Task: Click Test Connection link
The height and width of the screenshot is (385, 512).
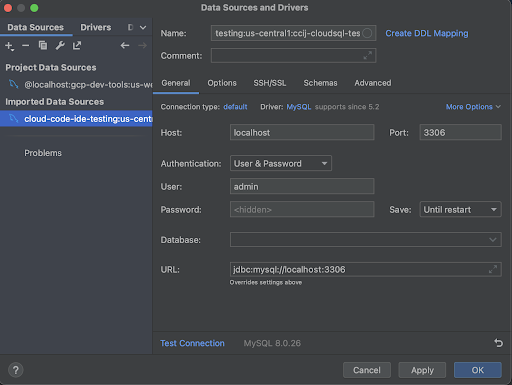Action: tap(192, 343)
